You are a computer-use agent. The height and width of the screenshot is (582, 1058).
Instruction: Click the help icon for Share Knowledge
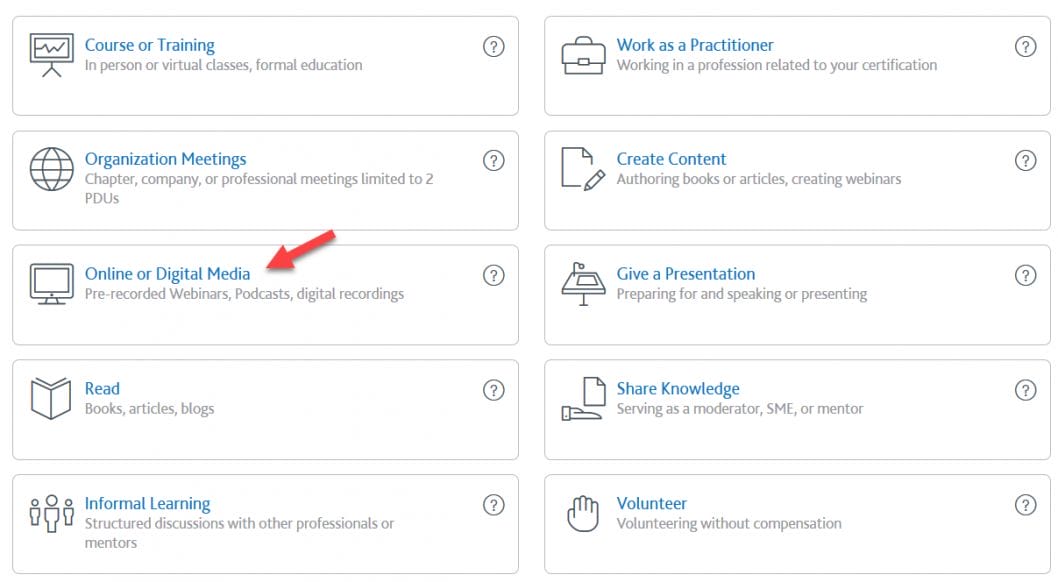click(1026, 390)
